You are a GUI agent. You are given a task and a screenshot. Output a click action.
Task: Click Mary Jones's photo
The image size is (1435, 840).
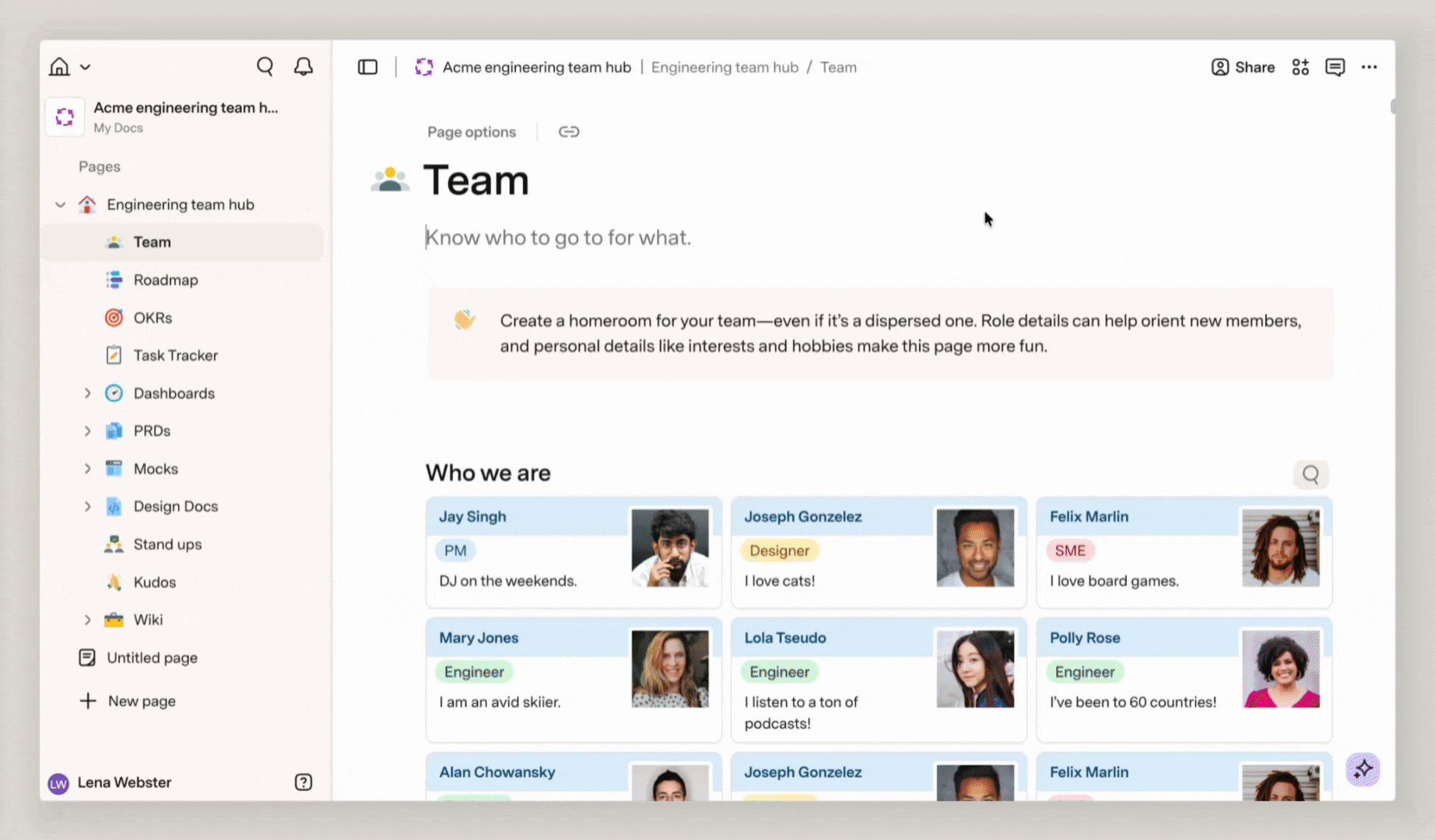click(x=670, y=669)
